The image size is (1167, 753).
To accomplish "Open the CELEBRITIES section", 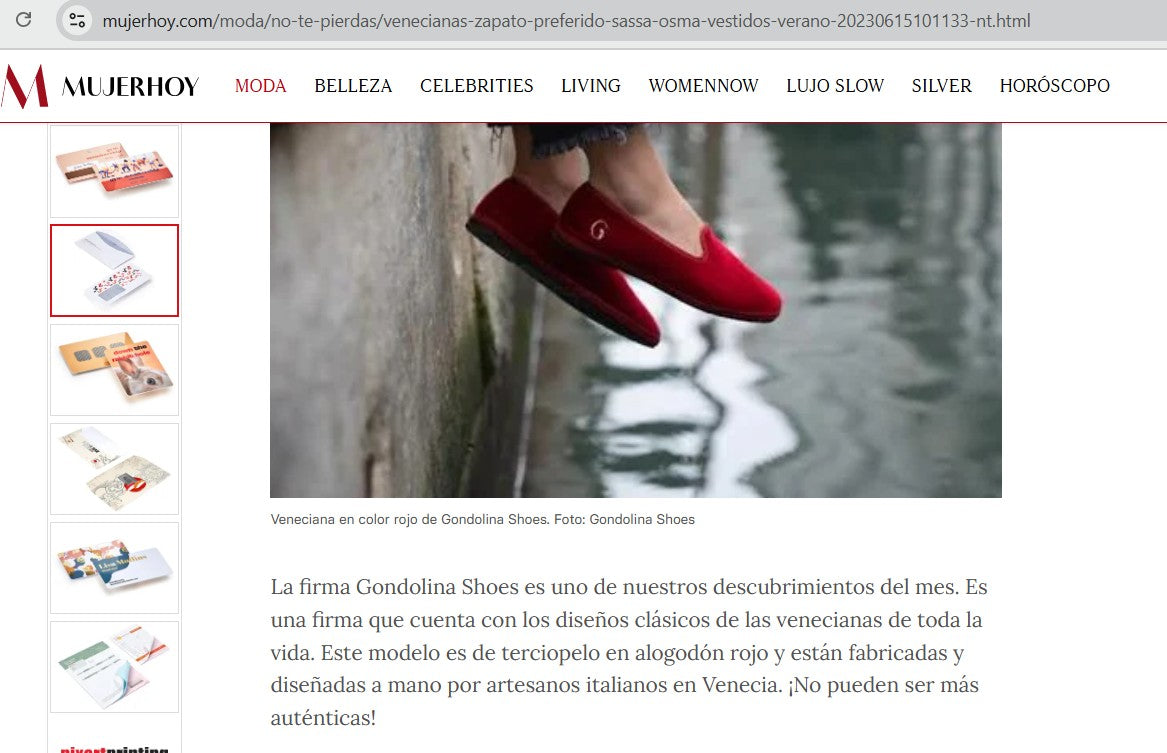I will coord(476,86).
